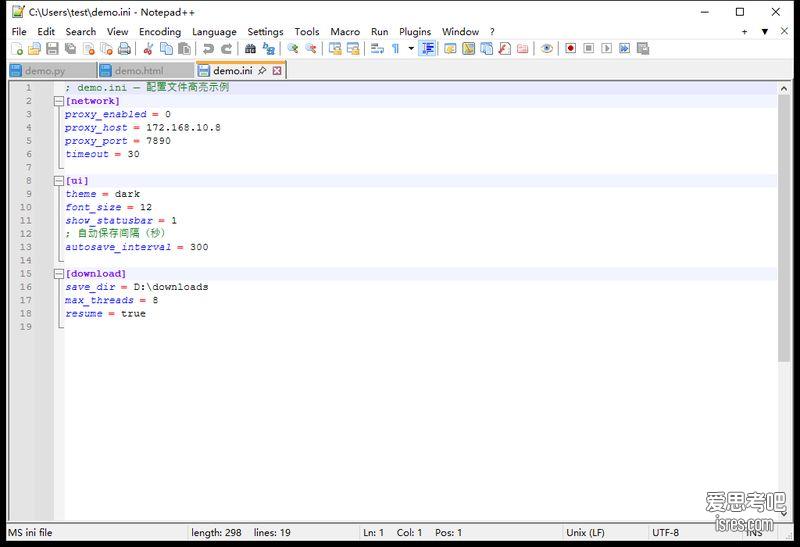Redo the action via toolbar arrow
The height and width of the screenshot is (547, 800).
[227, 49]
